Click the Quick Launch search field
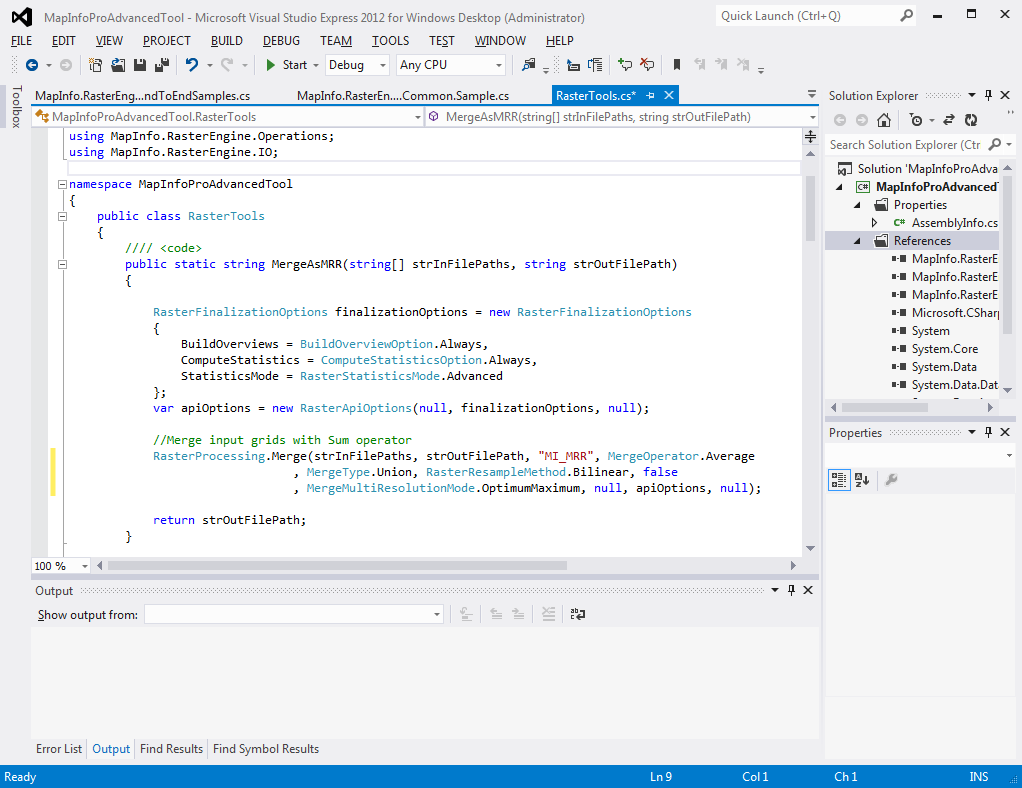 click(807, 16)
